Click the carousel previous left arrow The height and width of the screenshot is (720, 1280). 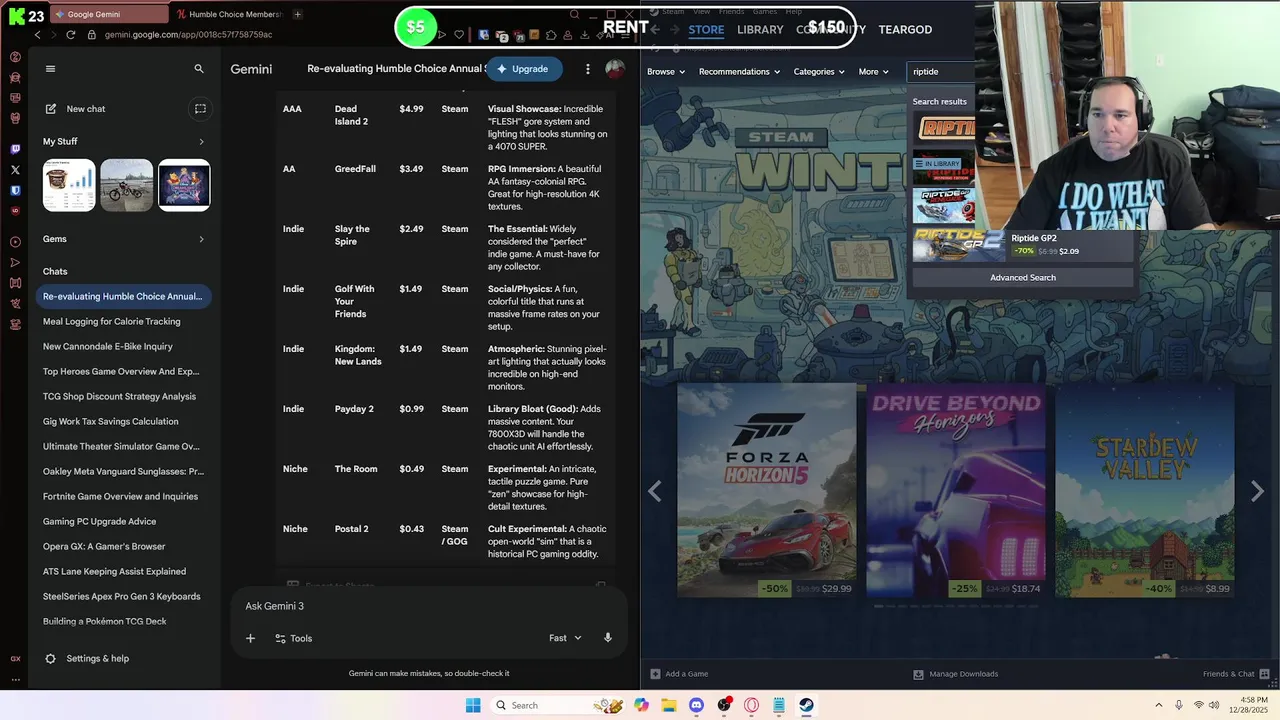[x=655, y=491]
